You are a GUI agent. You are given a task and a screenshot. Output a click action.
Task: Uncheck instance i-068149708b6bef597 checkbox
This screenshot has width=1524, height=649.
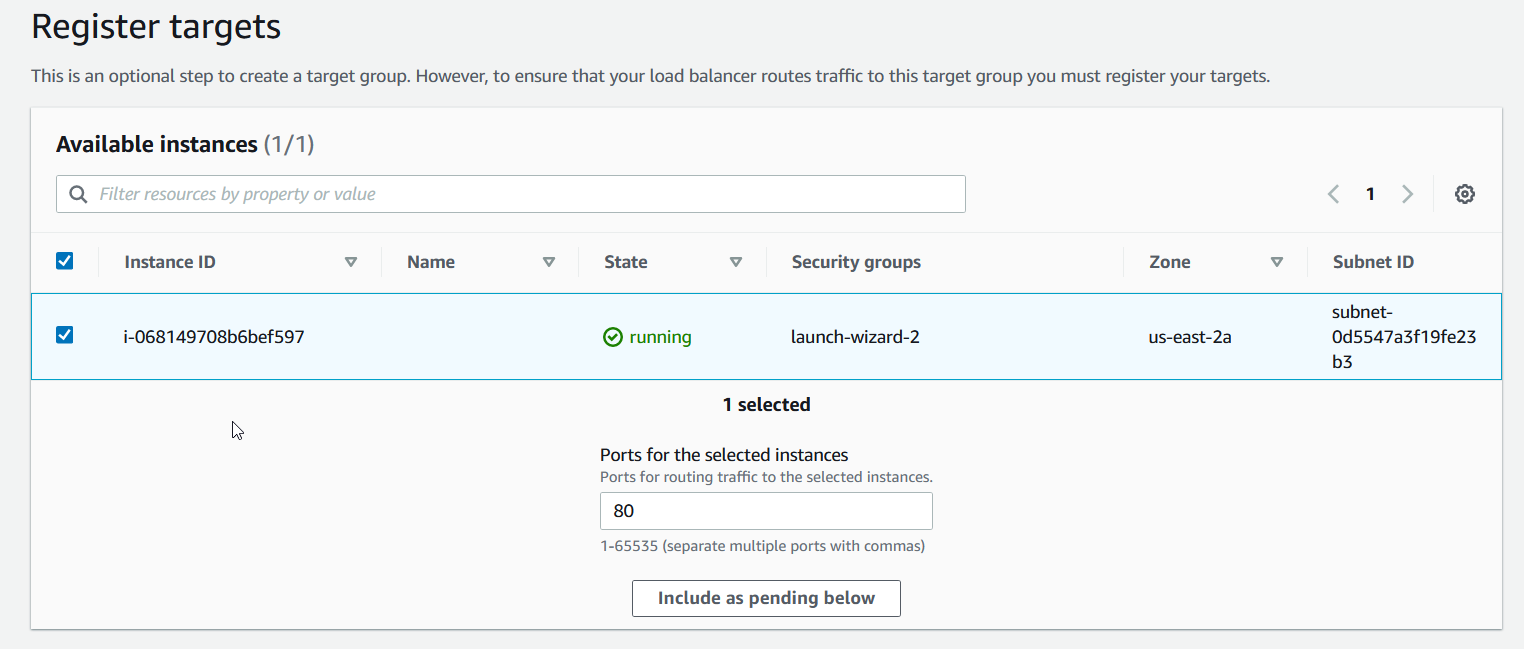pyautogui.click(x=65, y=335)
